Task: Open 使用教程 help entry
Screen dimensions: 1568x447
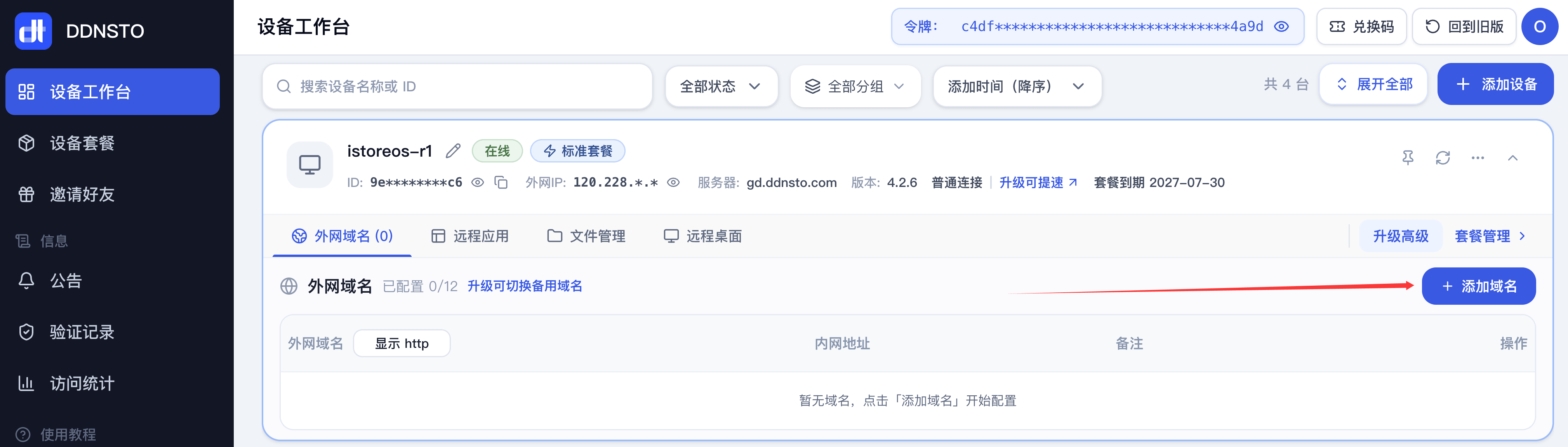Action: (x=56, y=434)
